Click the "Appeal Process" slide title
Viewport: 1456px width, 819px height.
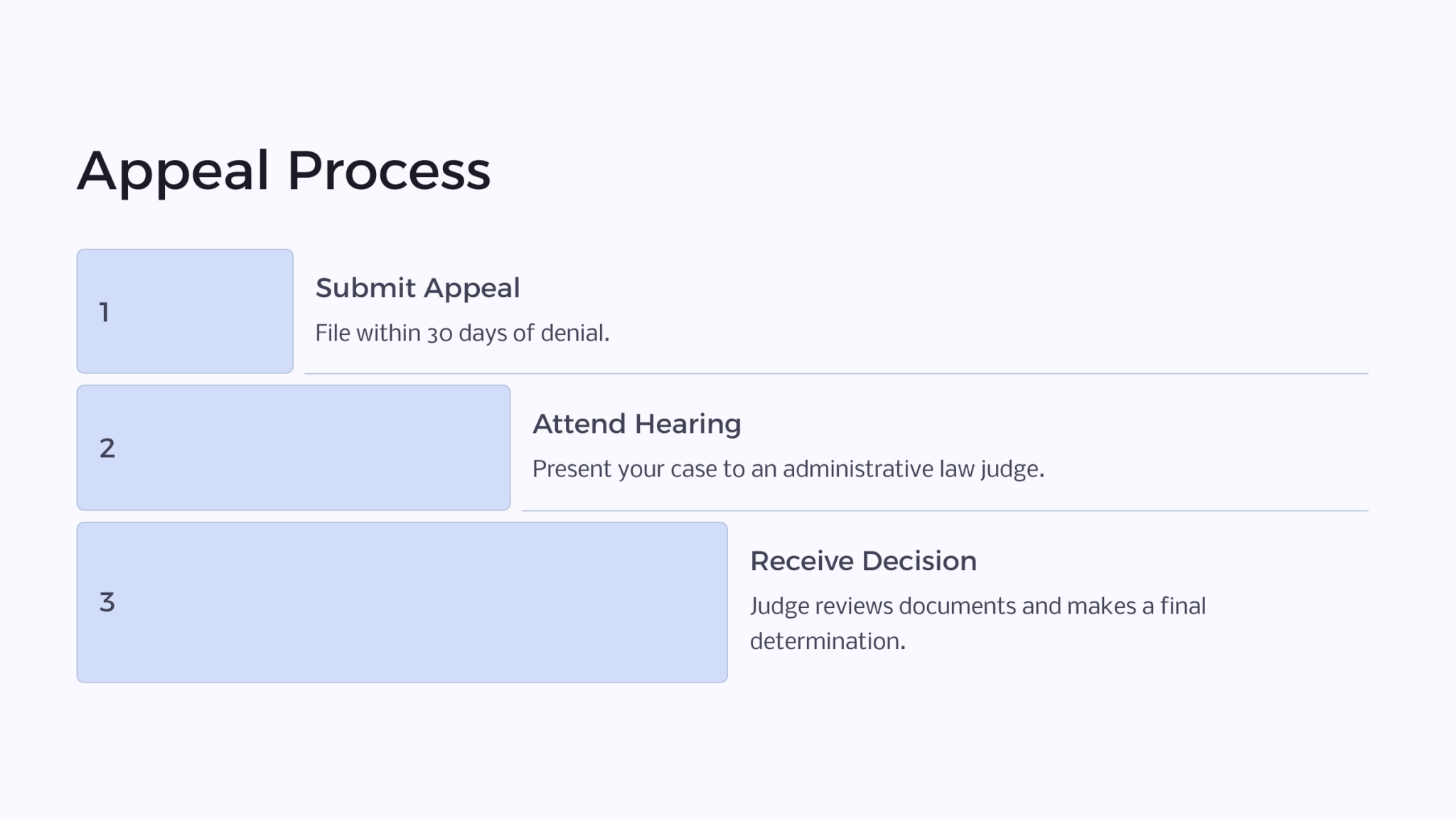click(x=283, y=171)
